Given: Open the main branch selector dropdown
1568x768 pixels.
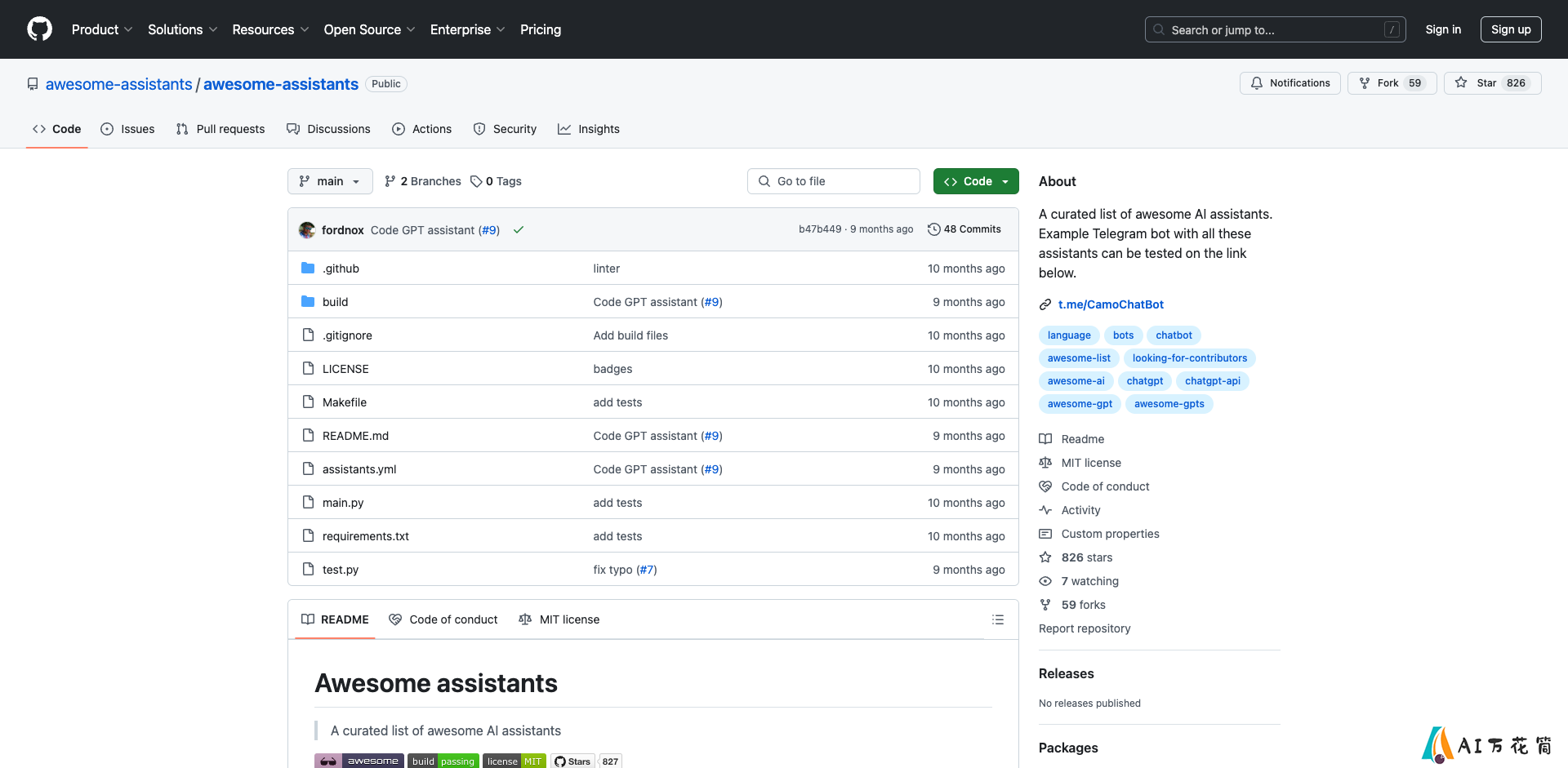Looking at the screenshot, I should pos(330,181).
